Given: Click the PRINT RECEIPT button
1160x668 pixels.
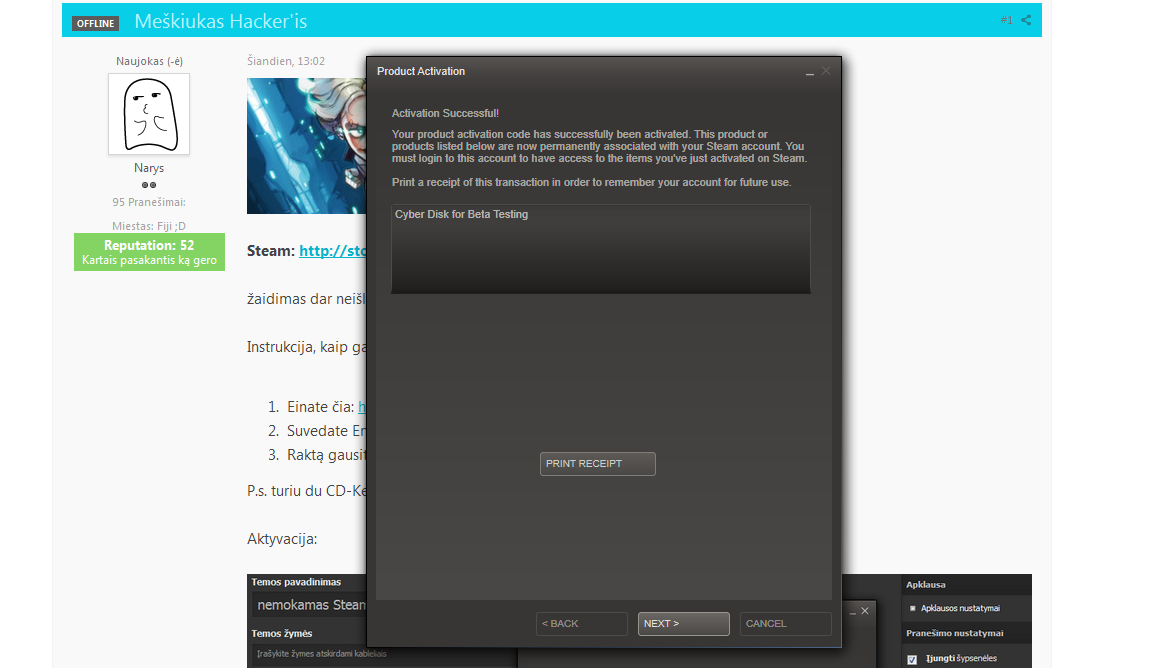Looking at the screenshot, I should click(x=598, y=464).
